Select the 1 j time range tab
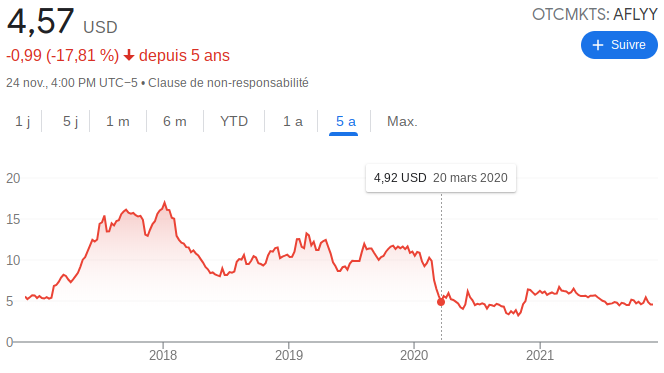The width and height of the screenshot is (664, 373). 22,122
